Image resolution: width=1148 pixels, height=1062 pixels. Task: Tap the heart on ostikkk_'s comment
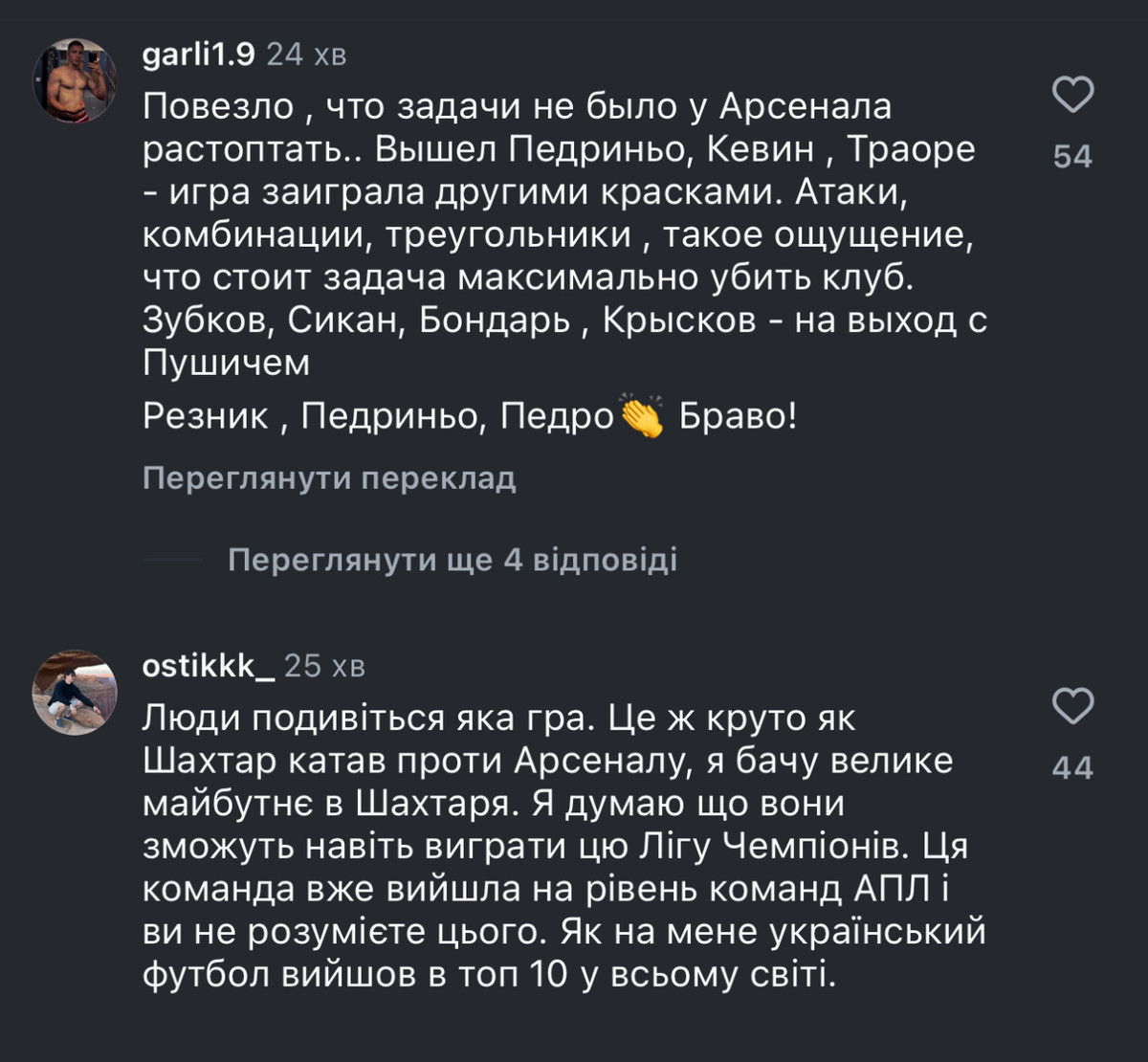tap(1072, 706)
